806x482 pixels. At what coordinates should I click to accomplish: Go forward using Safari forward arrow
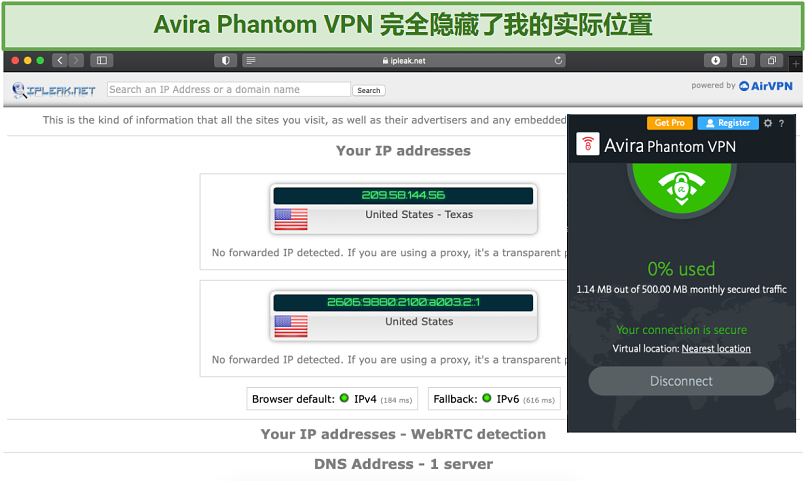pyautogui.click(x=76, y=61)
